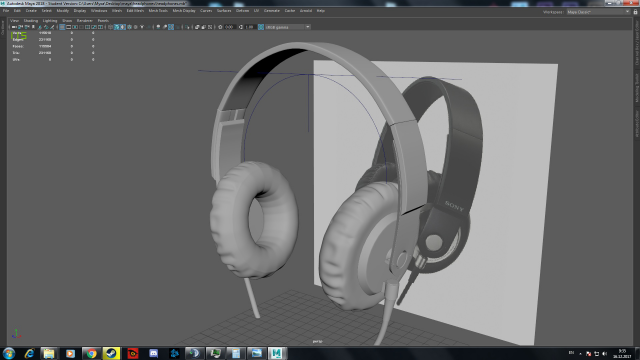Open the Arnold menu
The width and height of the screenshot is (640, 360).
click(306, 11)
